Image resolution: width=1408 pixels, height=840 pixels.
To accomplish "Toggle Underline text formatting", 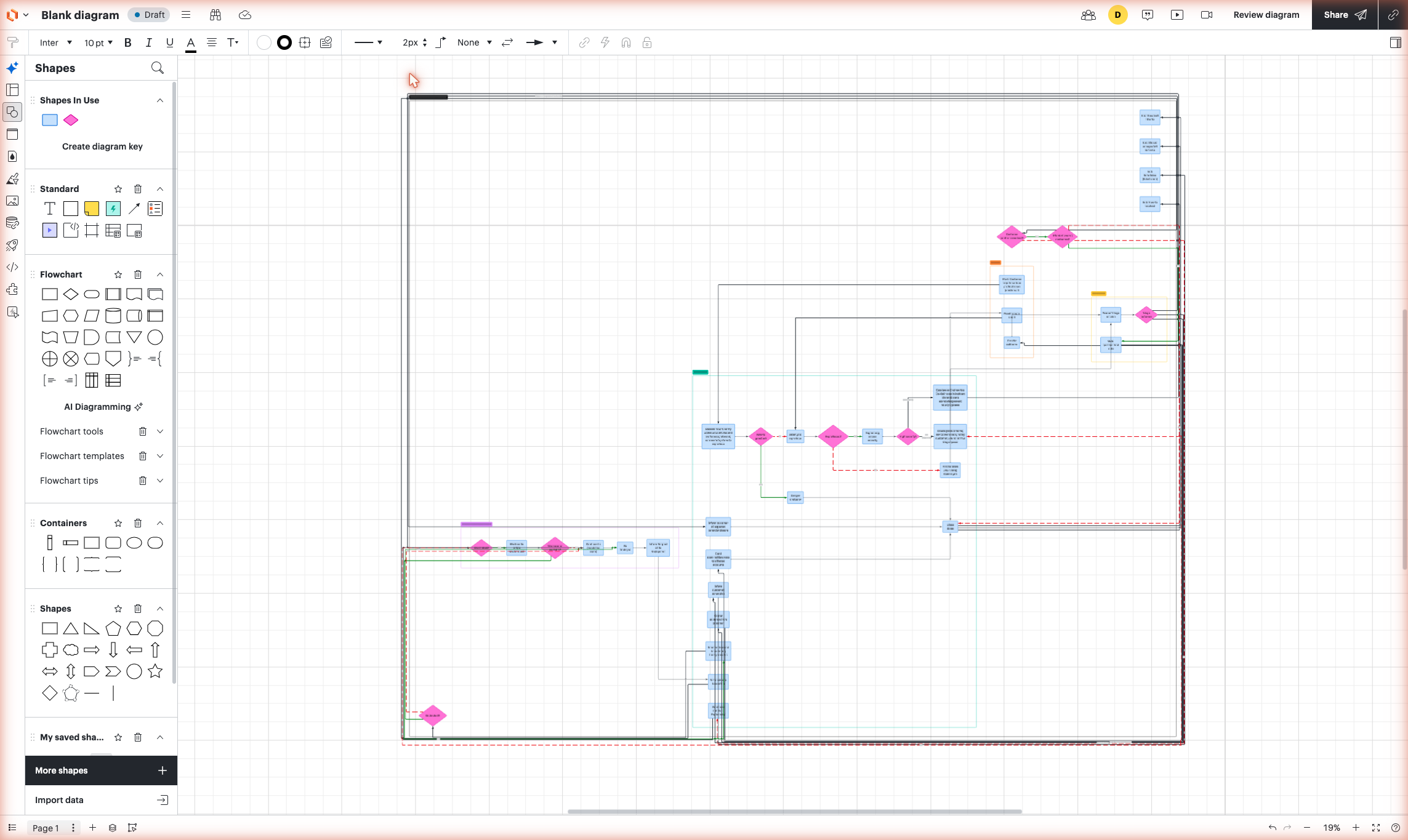I will pyautogui.click(x=169, y=42).
